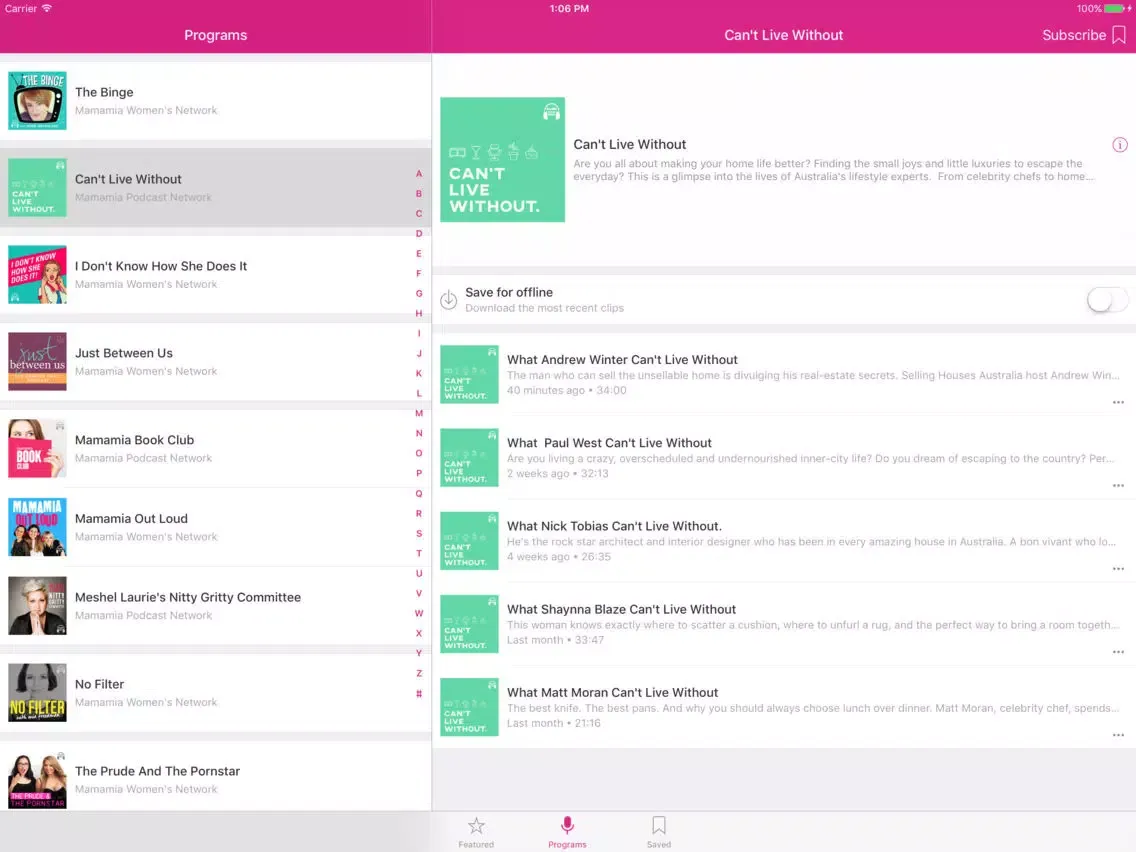Open Mamamia Book Club program title

pyautogui.click(x=135, y=440)
